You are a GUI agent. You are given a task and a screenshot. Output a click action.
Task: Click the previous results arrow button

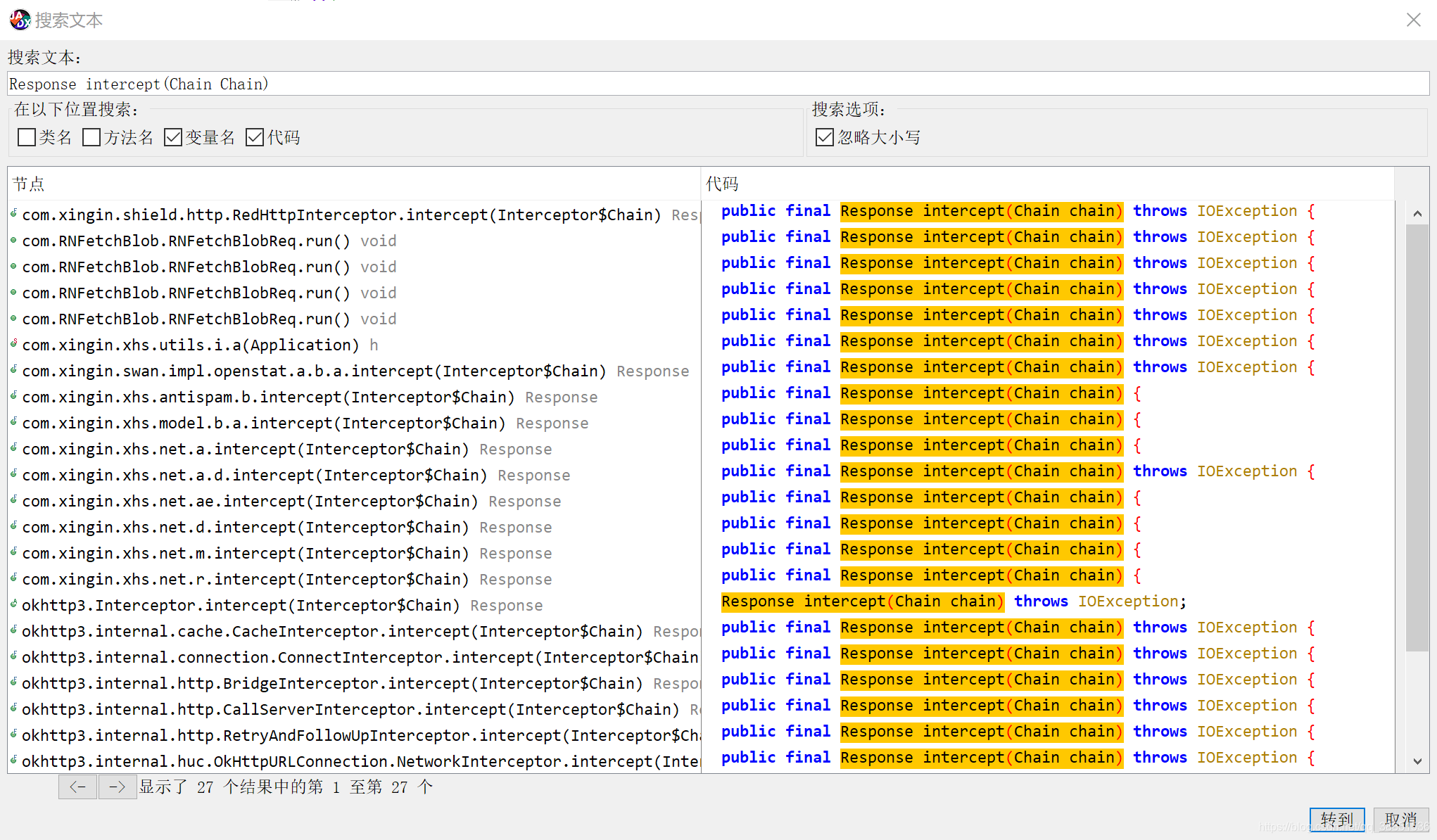(x=77, y=787)
